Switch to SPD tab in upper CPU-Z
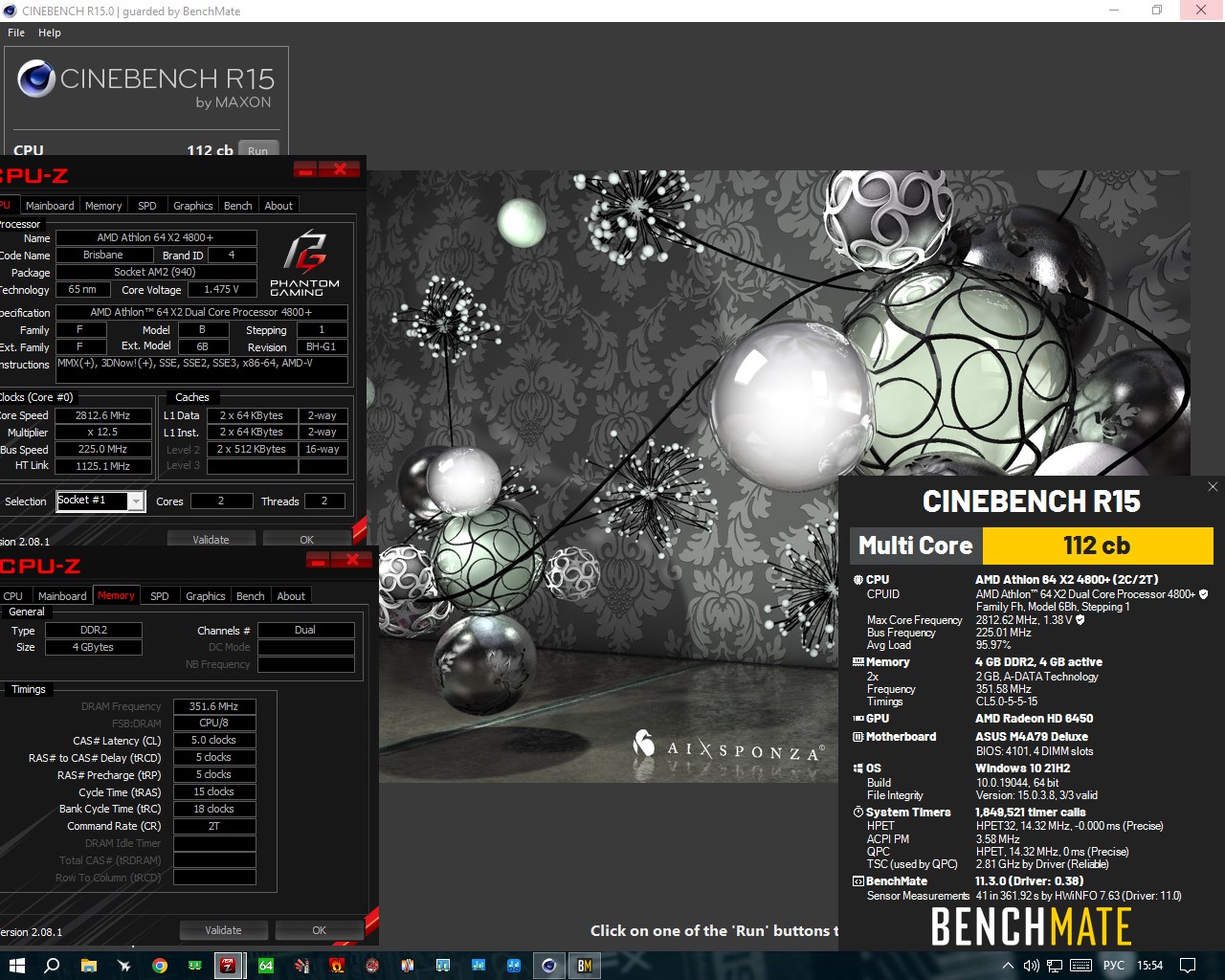1225x980 pixels. click(x=147, y=206)
